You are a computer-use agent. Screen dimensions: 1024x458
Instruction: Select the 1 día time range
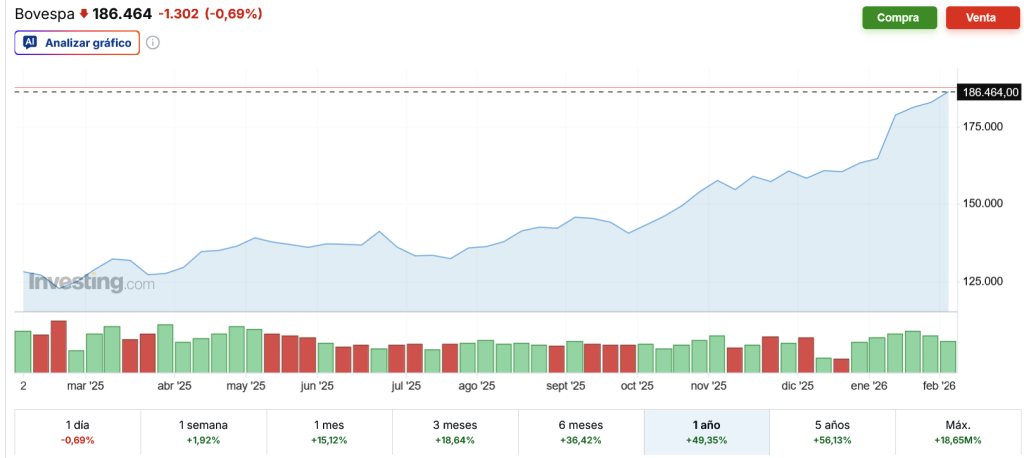pos(78,432)
